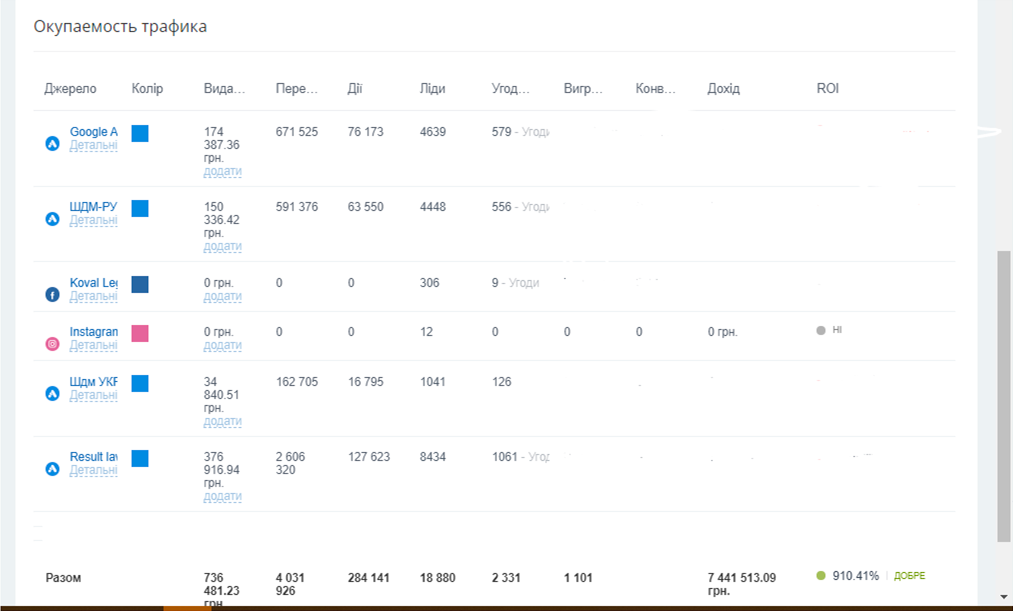Click the Facebook icon beside Koval Le
The width and height of the screenshot is (1013, 611).
coord(53,294)
